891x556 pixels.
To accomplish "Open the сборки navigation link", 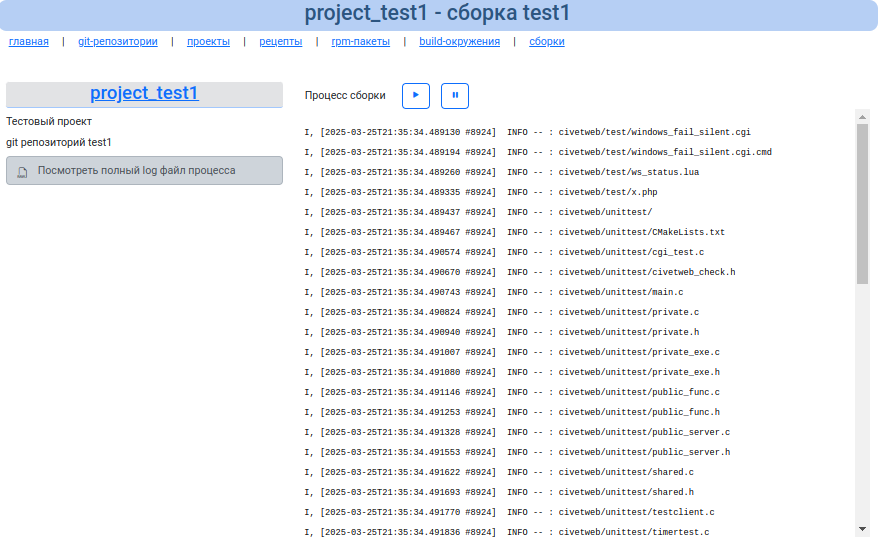I will click(547, 42).
